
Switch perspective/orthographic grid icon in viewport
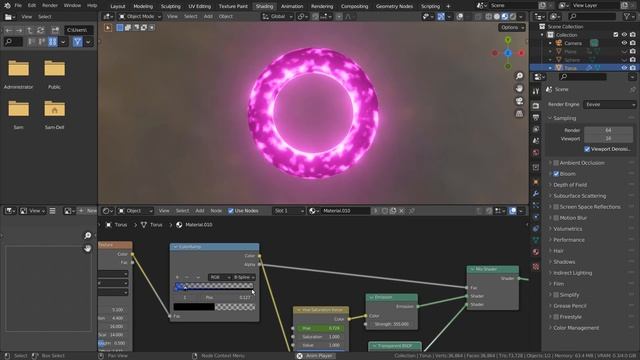519,113
